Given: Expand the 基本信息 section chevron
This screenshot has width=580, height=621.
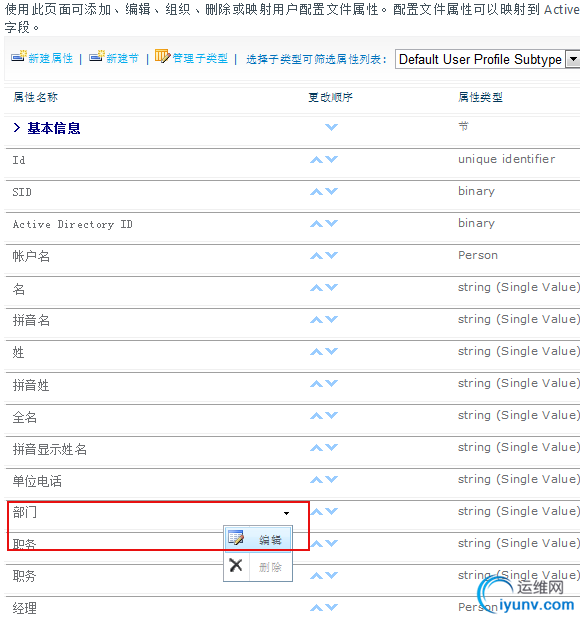Looking at the screenshot, I should pos(17,128).
